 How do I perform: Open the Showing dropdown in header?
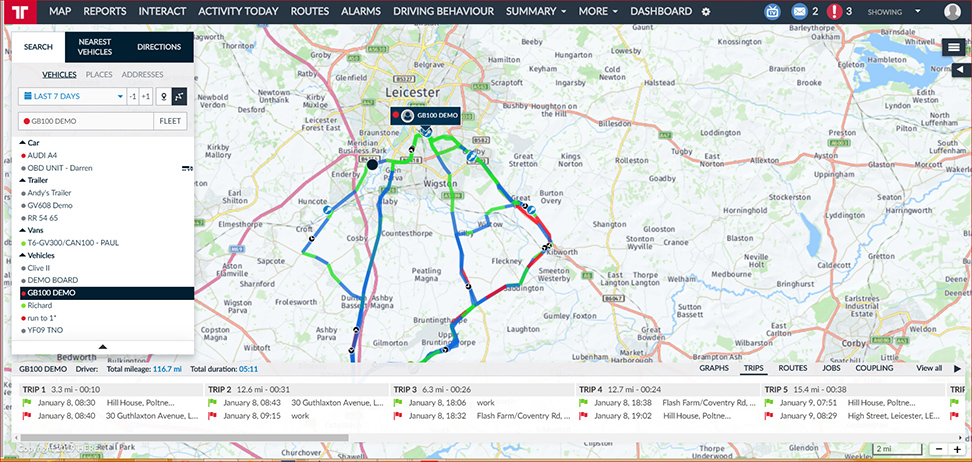896,12
